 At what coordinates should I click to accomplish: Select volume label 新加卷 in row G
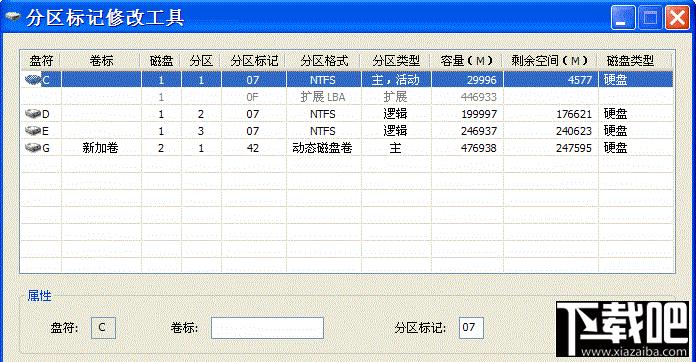[100, 148]
